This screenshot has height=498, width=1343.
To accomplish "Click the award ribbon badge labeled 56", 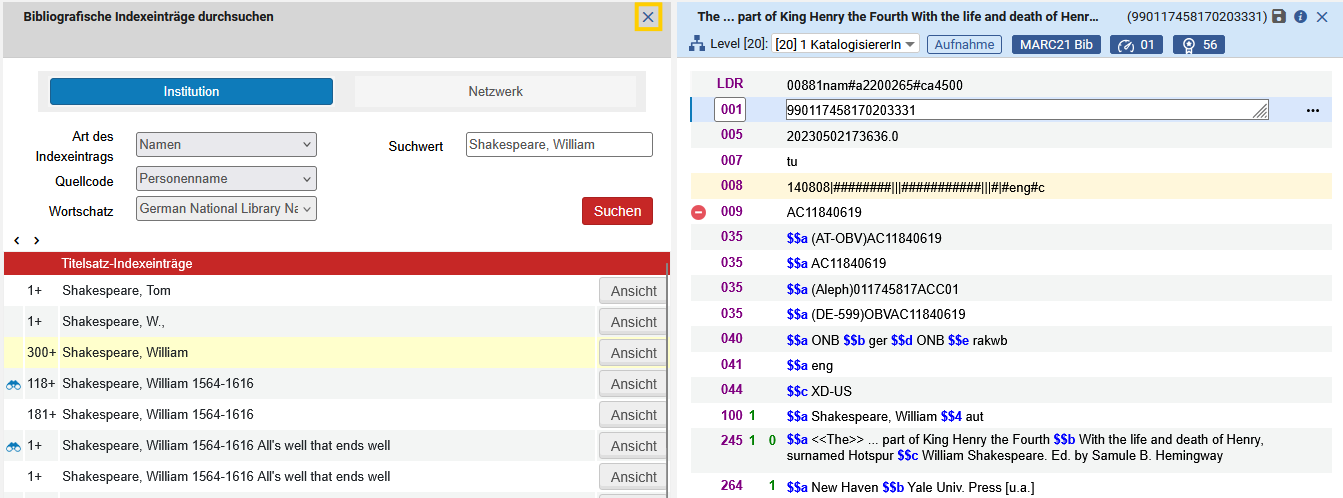I will click(x=1198, y=44).
